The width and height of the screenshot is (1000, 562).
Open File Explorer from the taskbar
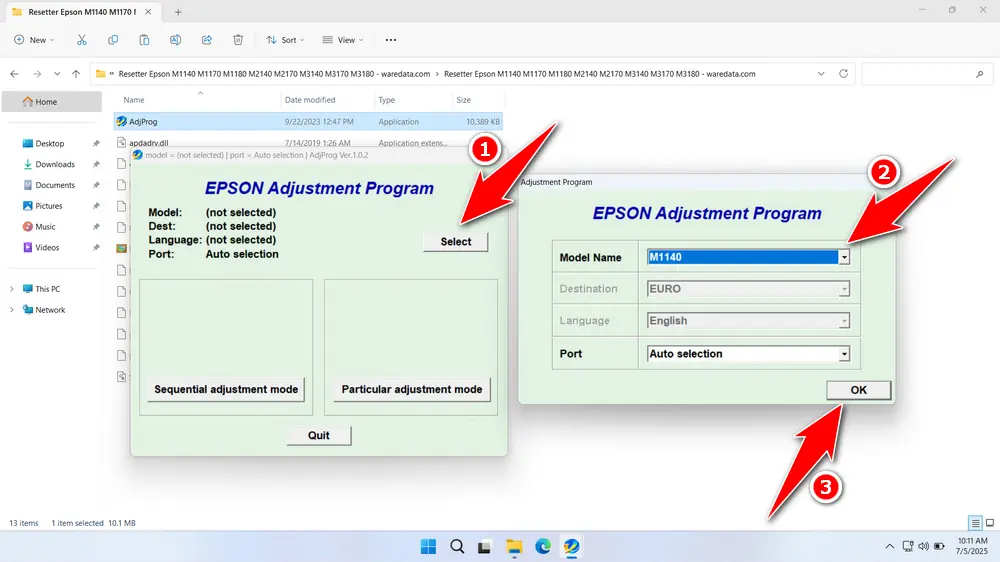click(514, 547)
